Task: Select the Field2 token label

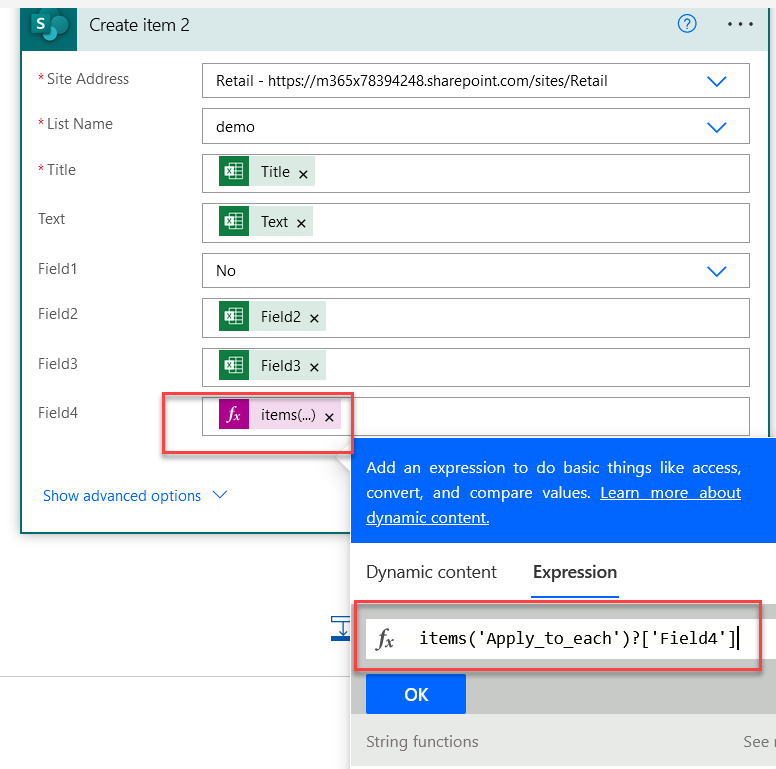Action: click(x=281, y=316)
